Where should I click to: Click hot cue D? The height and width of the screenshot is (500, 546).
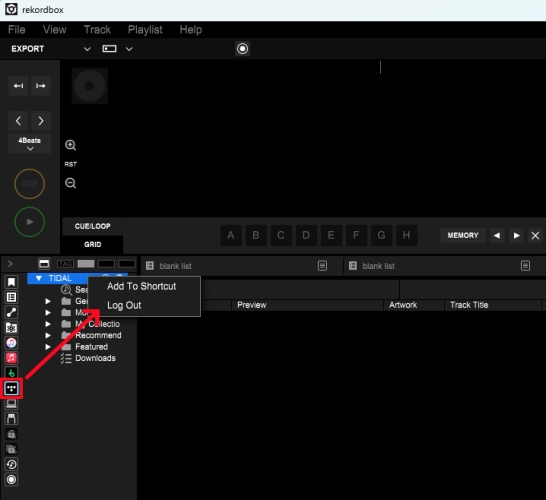pyautogui.click(x=306, y=235)
